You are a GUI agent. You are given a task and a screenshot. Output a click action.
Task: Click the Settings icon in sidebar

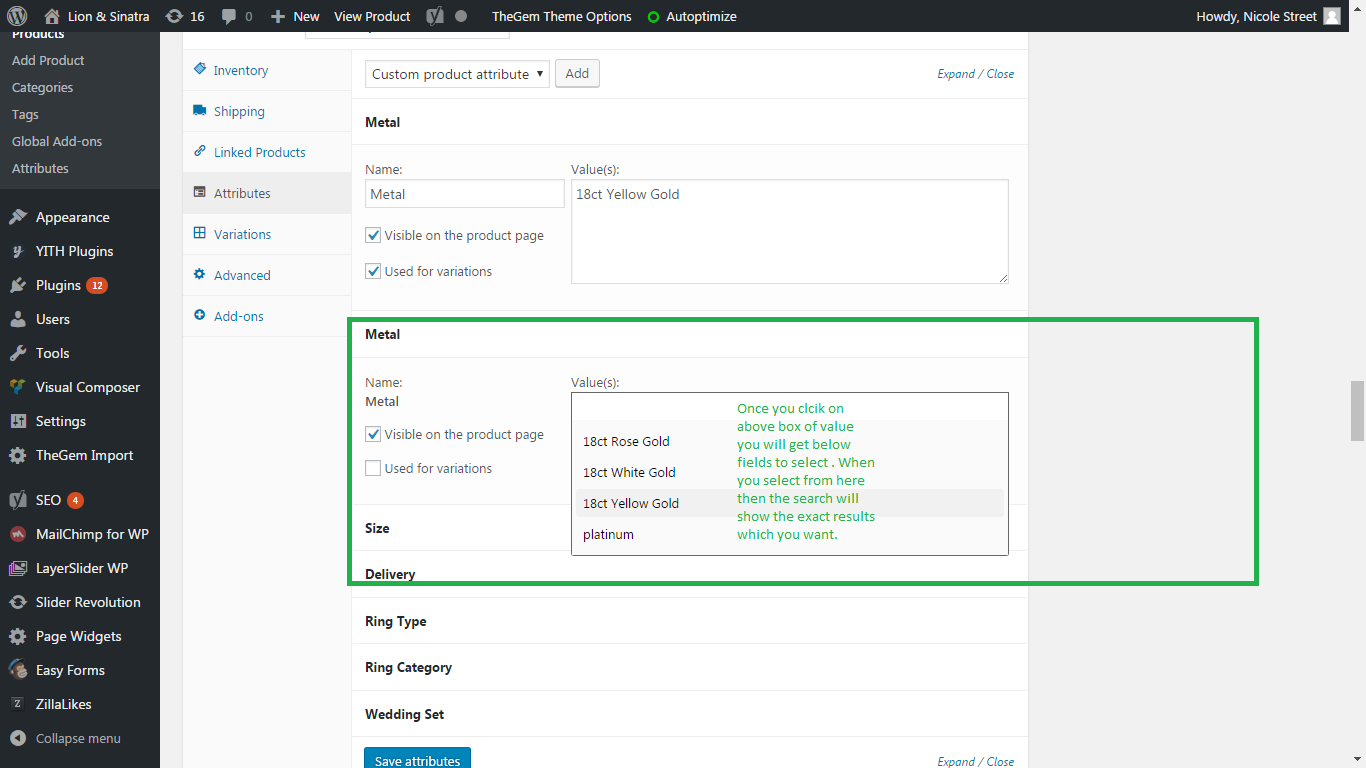click(x=18, y=421)
